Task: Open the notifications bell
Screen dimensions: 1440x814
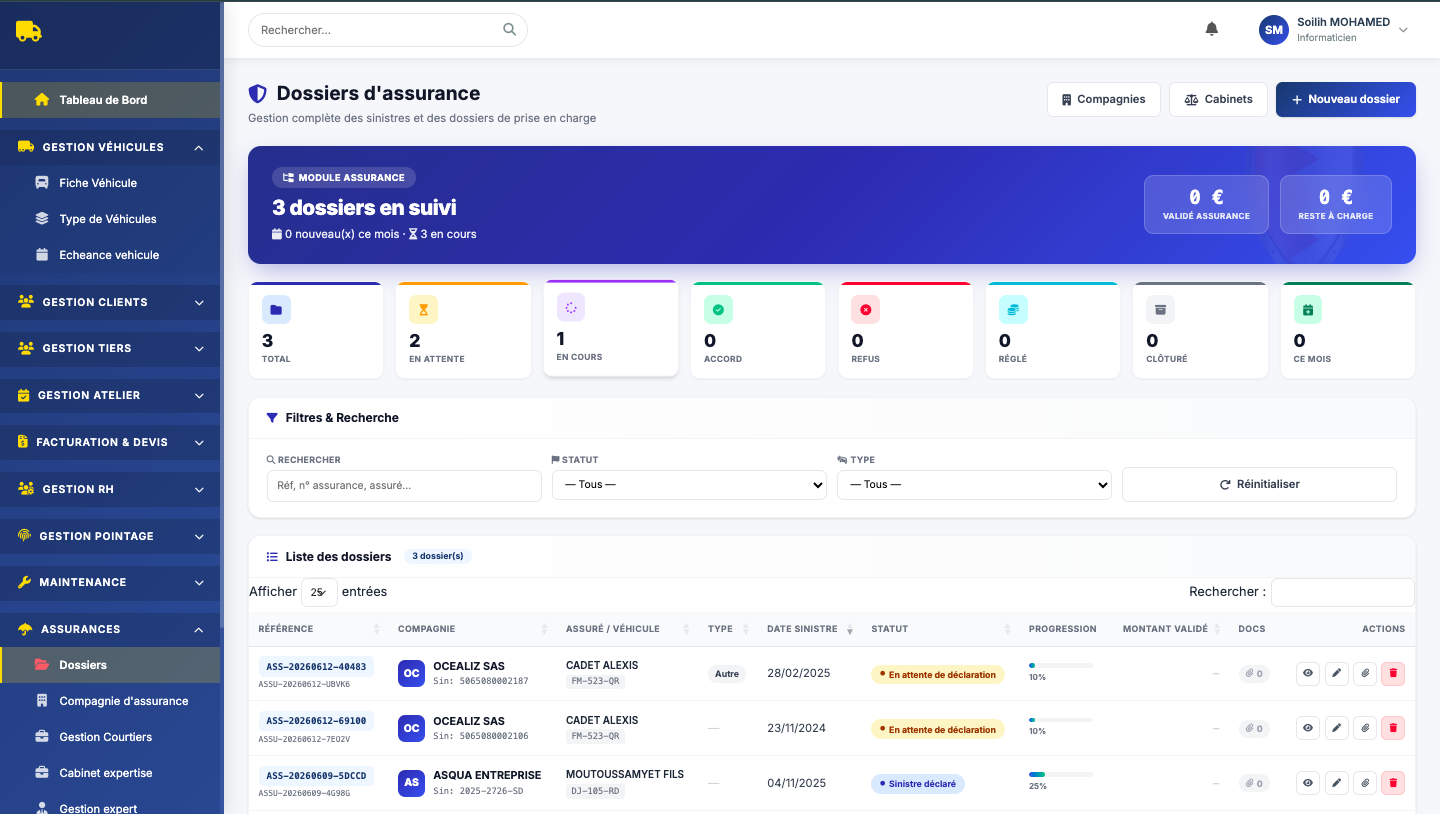Action: (1212, 29)
